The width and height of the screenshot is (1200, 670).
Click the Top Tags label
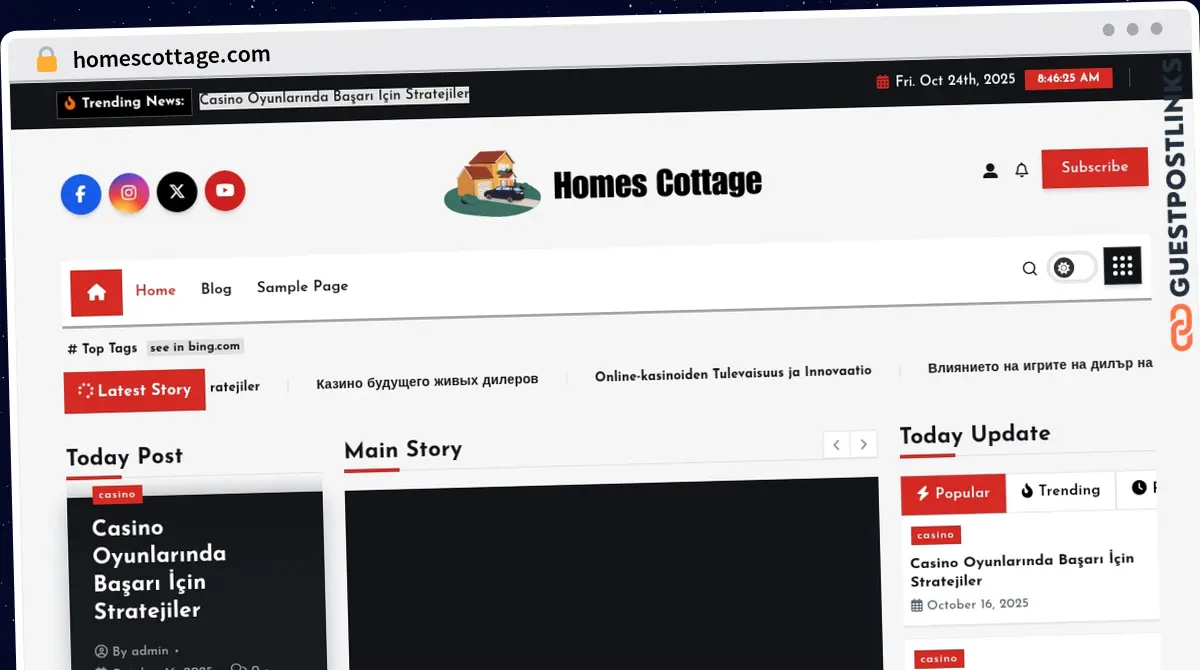(102, 349)
